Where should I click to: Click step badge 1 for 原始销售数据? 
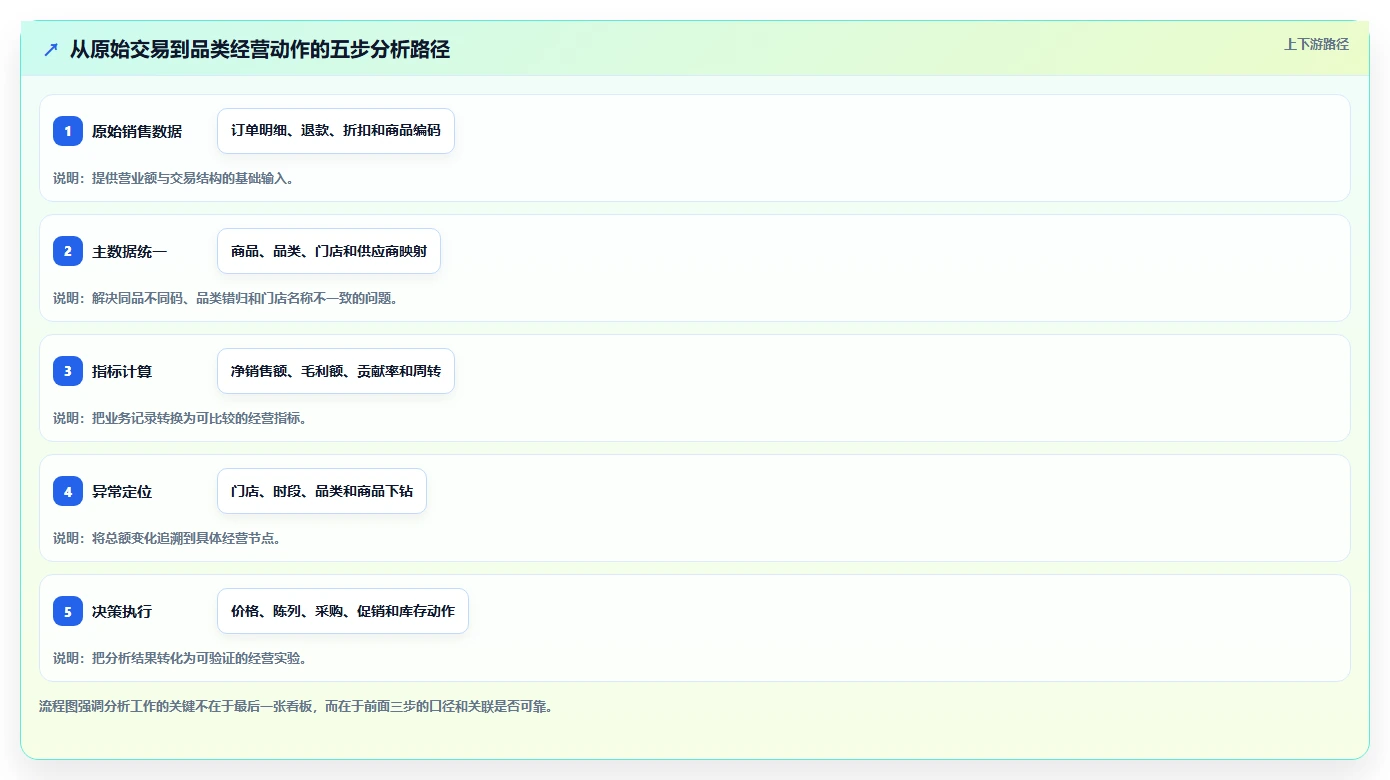68,131
